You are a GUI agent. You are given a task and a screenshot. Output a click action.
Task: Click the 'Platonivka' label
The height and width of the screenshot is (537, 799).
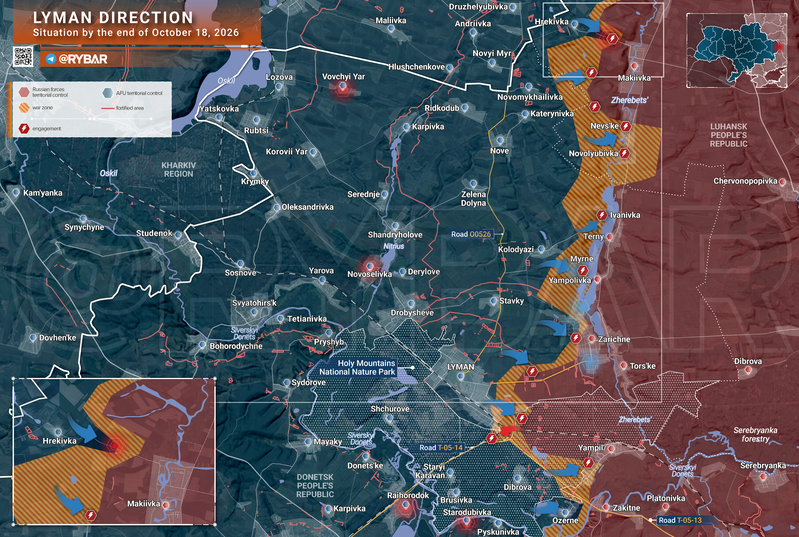click(666, 498)
